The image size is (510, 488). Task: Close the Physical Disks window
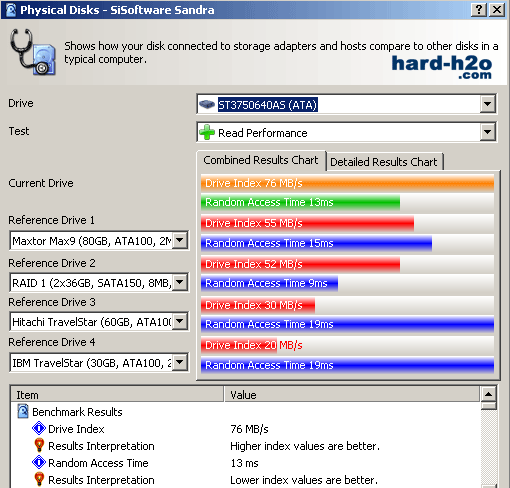(497, 10)
